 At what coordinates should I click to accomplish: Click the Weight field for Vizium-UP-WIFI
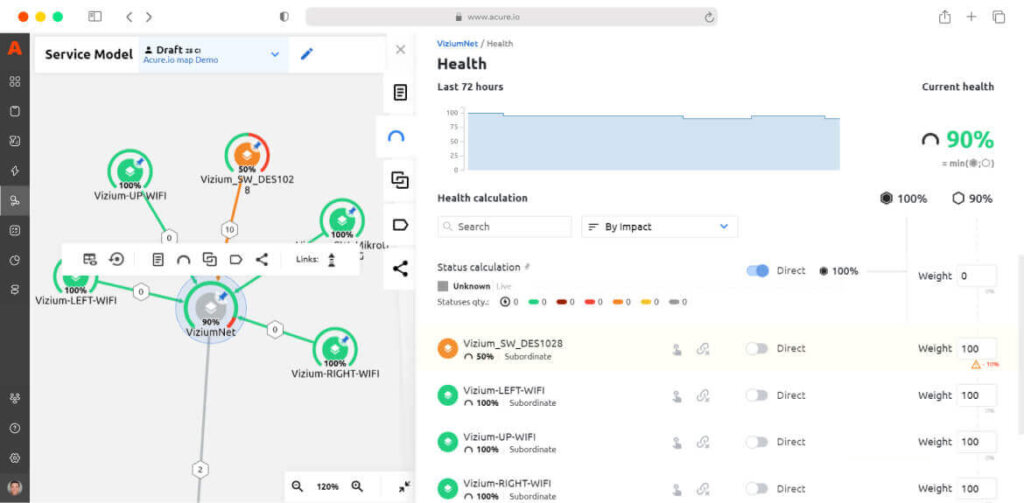point(976,442)
